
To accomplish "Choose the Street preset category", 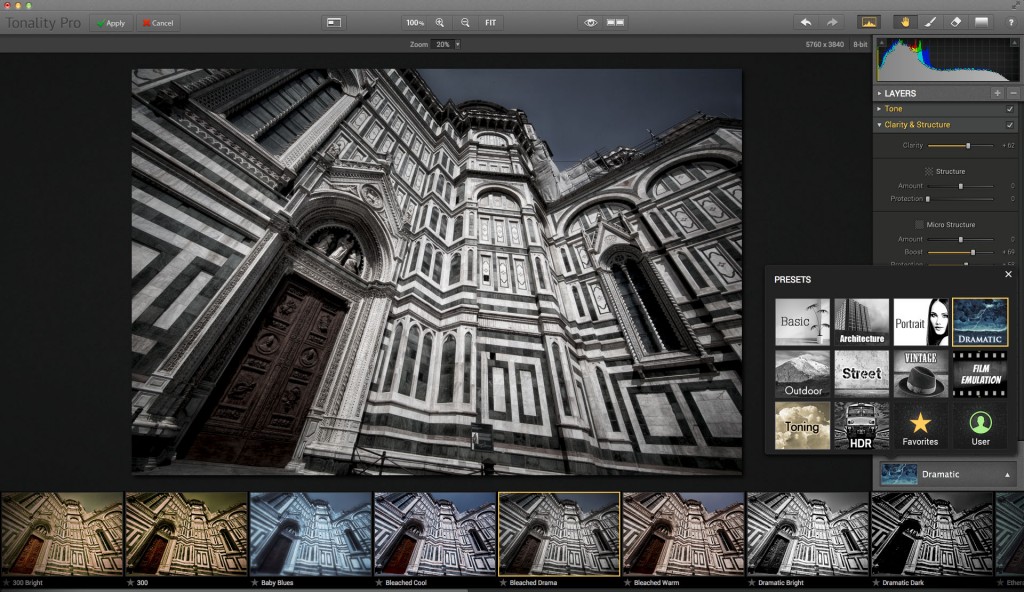I will click(x=861, y=374).
